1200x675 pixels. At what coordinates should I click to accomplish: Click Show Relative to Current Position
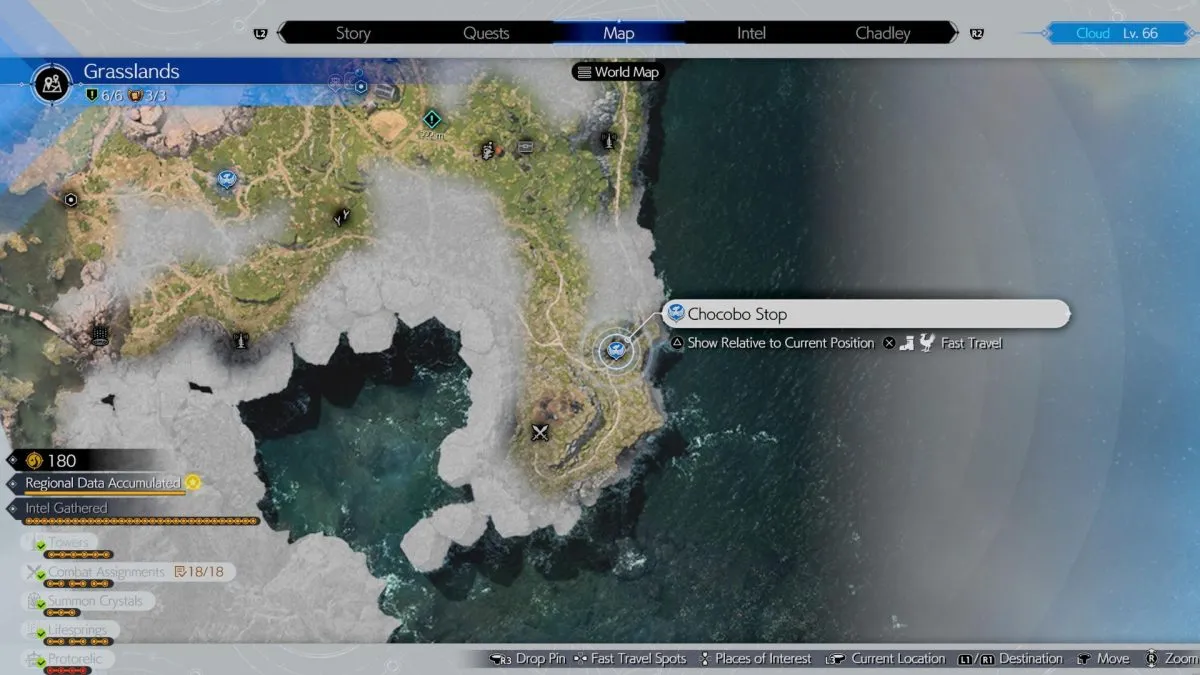[771, 343]
